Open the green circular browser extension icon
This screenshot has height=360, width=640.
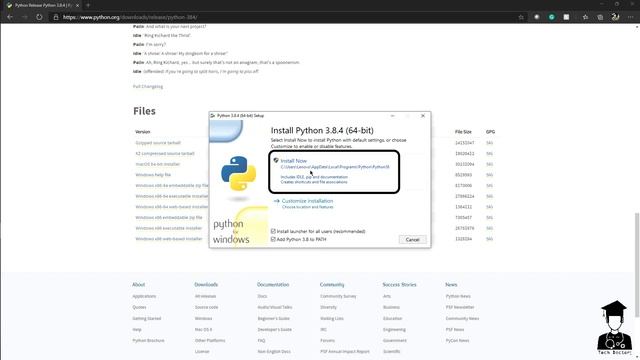point(551,17)
